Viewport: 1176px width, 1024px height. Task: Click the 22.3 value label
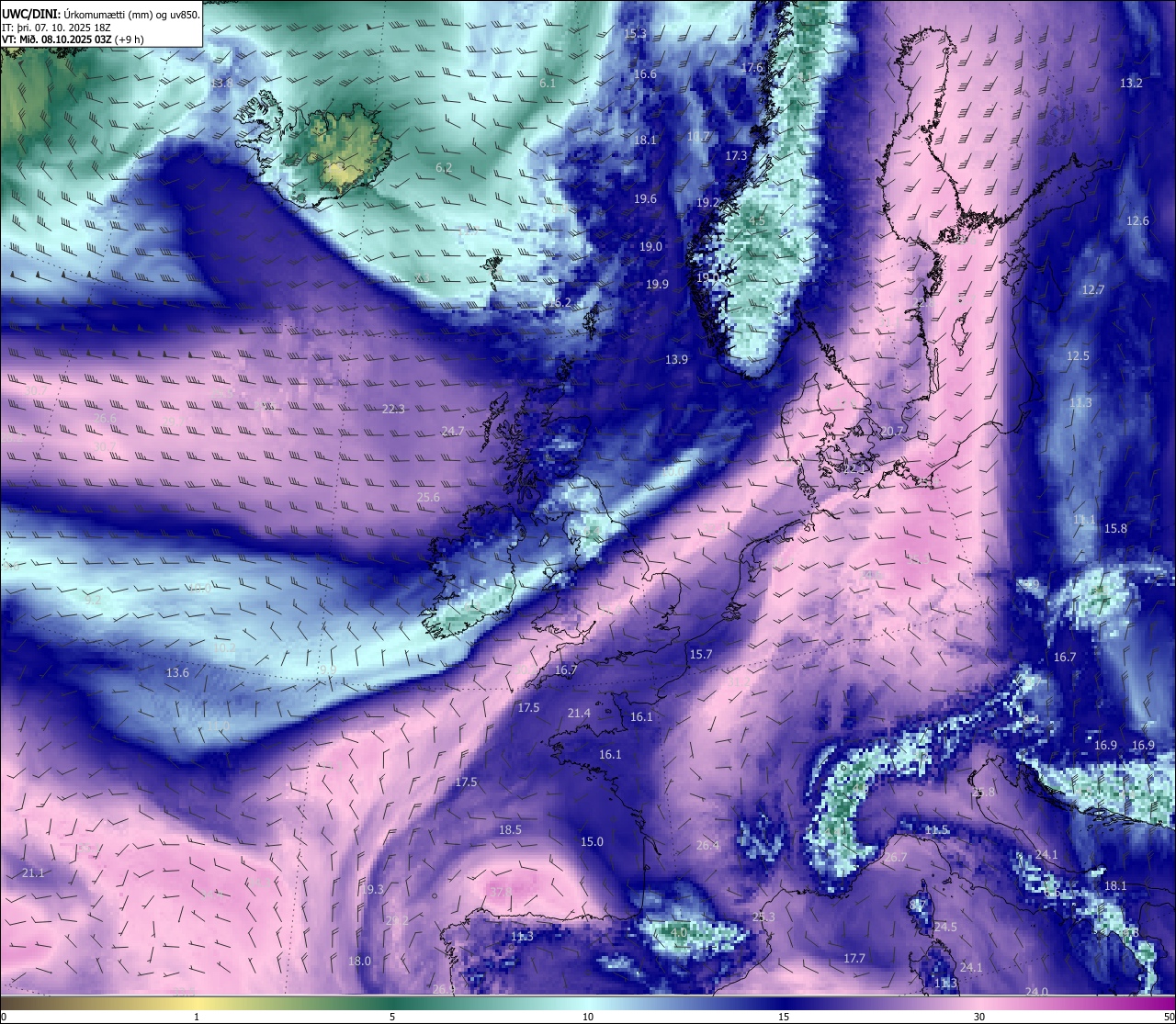coord(393,410)
